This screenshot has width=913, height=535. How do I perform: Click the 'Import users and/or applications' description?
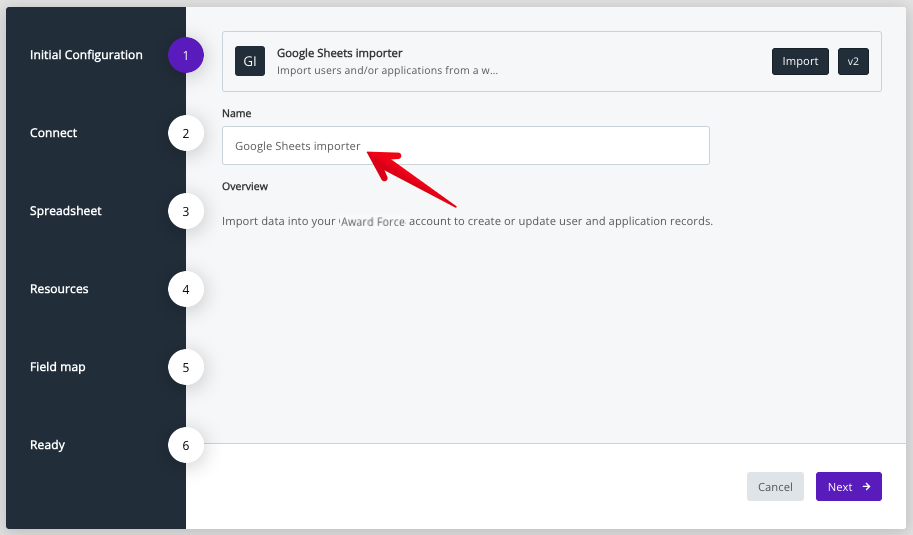(387, 70)
